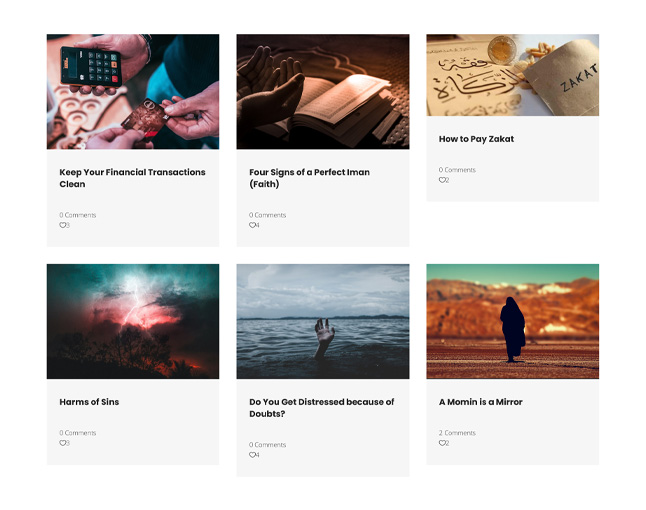Click the card payment terminal thumbnail
The height and width of the screenshot is (510, 646).
(133, 91)
